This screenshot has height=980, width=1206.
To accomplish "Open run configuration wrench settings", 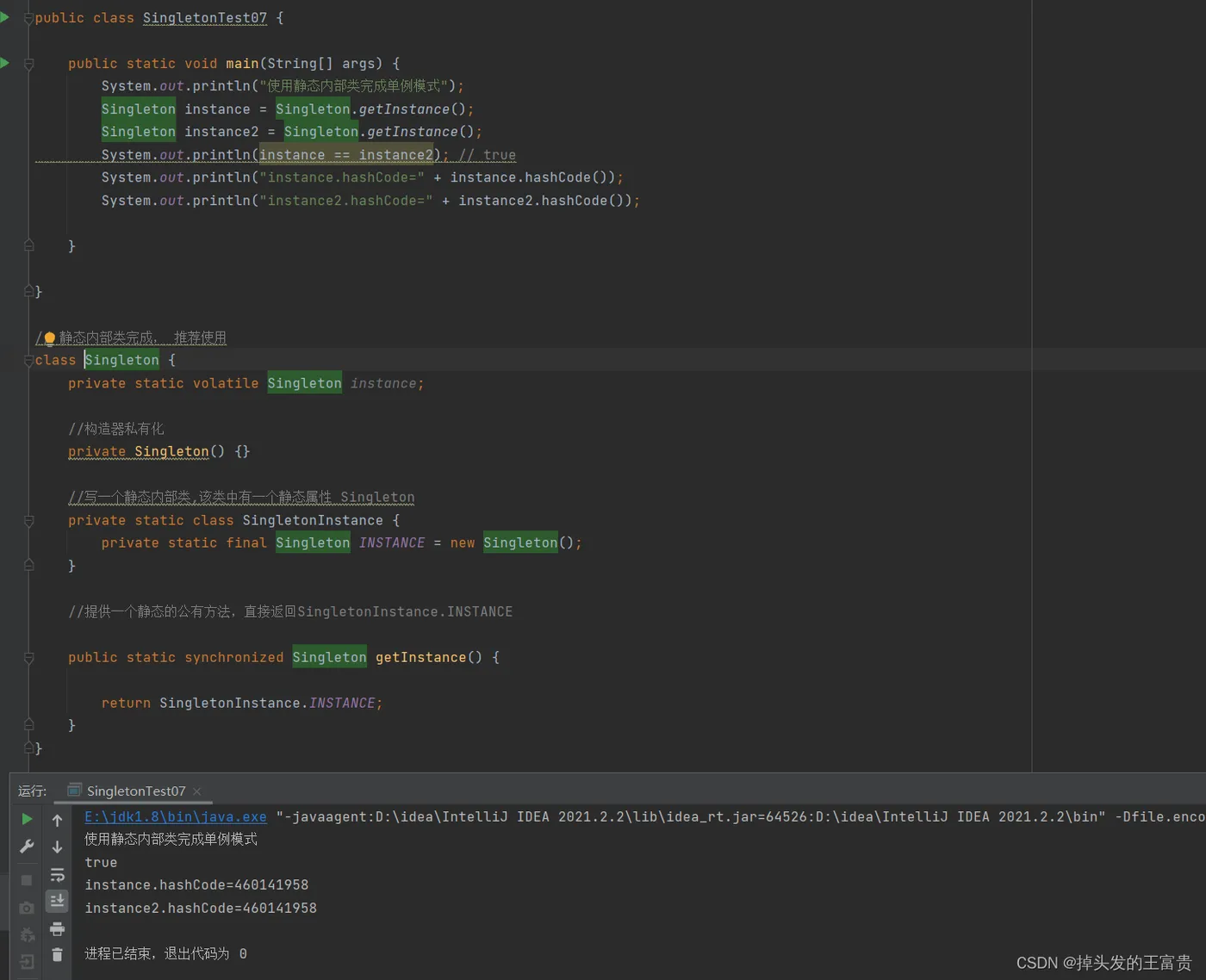I will 27,847.
